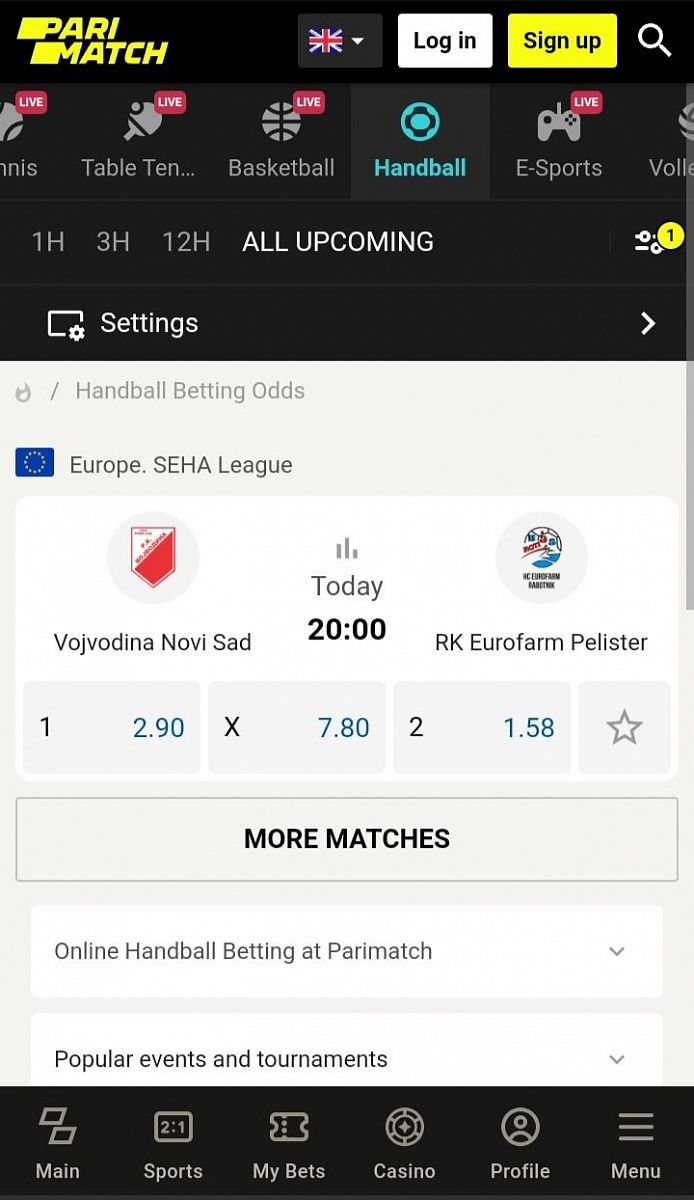Expand Popular events and tournaments section
The image size is (694, 1200).
pos(346,1059)
